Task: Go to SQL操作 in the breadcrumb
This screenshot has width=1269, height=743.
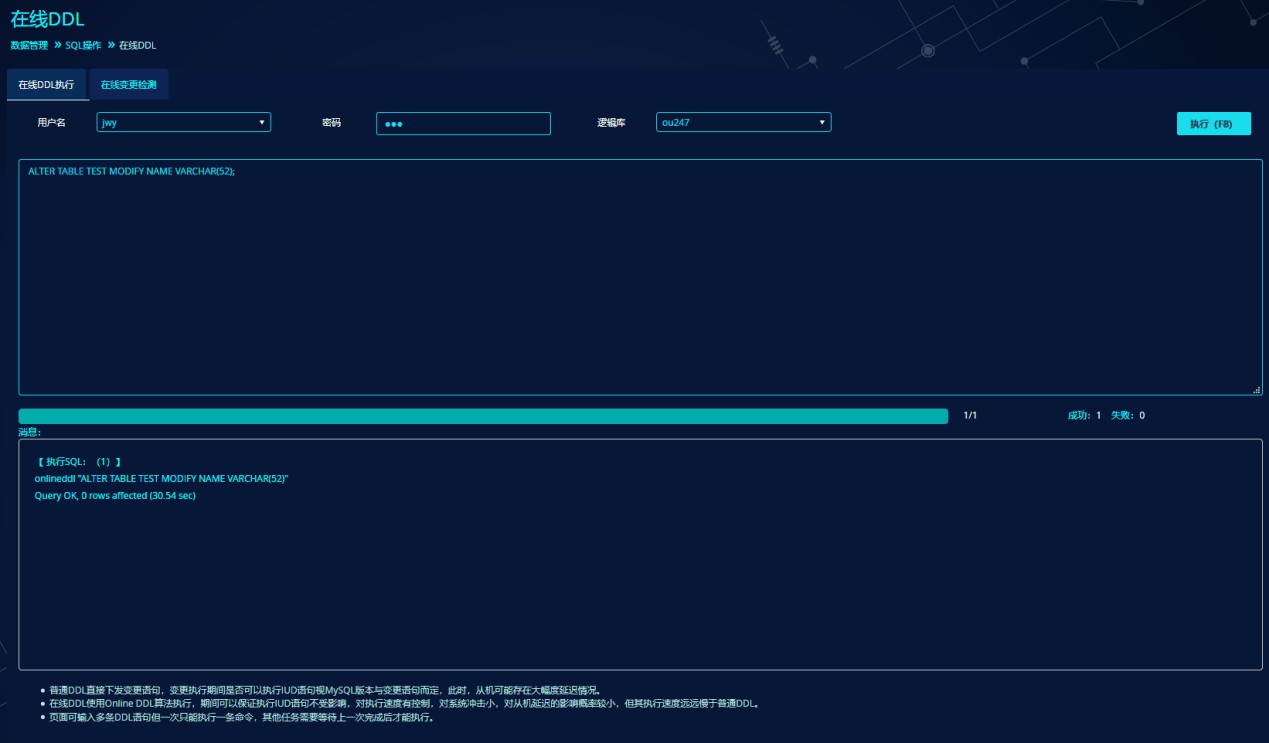Action: click(x=83, y=45)
